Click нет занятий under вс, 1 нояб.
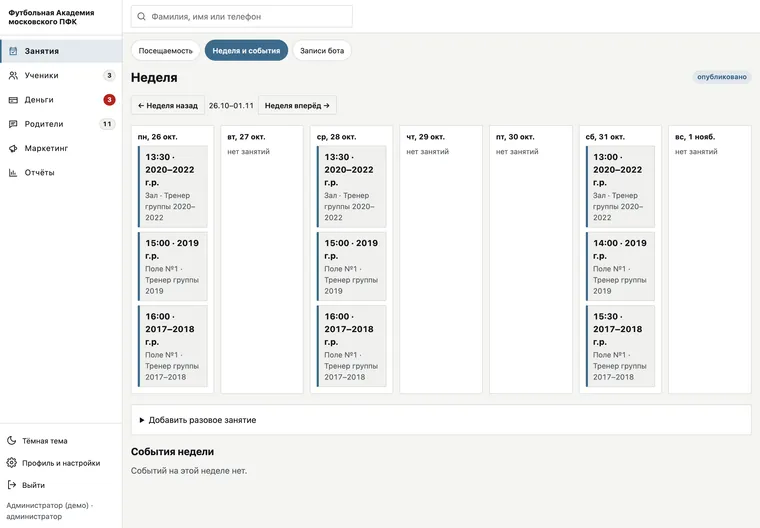The image size is (760, 528). [x=696, y=152]
